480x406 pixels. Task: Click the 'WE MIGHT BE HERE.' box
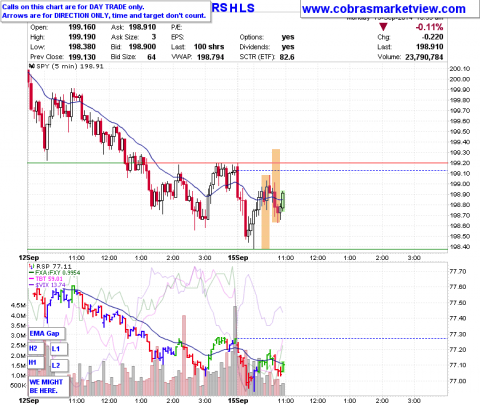pyautogui.click(x=48, y=386)
